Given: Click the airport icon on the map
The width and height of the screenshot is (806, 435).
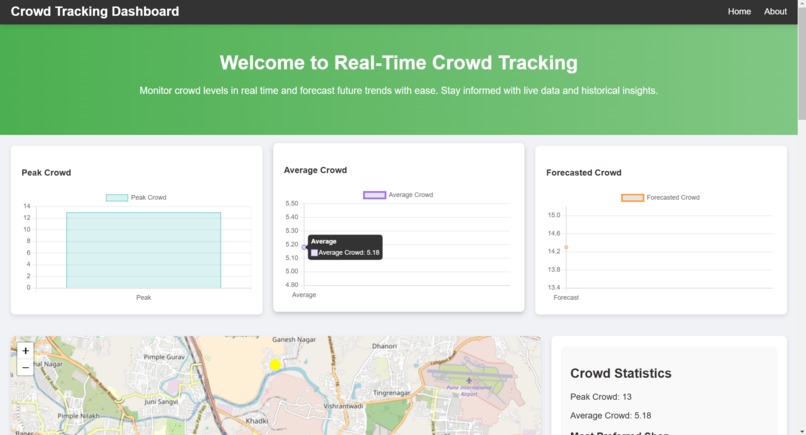Looking at the screenshot, I should [468, 380].
